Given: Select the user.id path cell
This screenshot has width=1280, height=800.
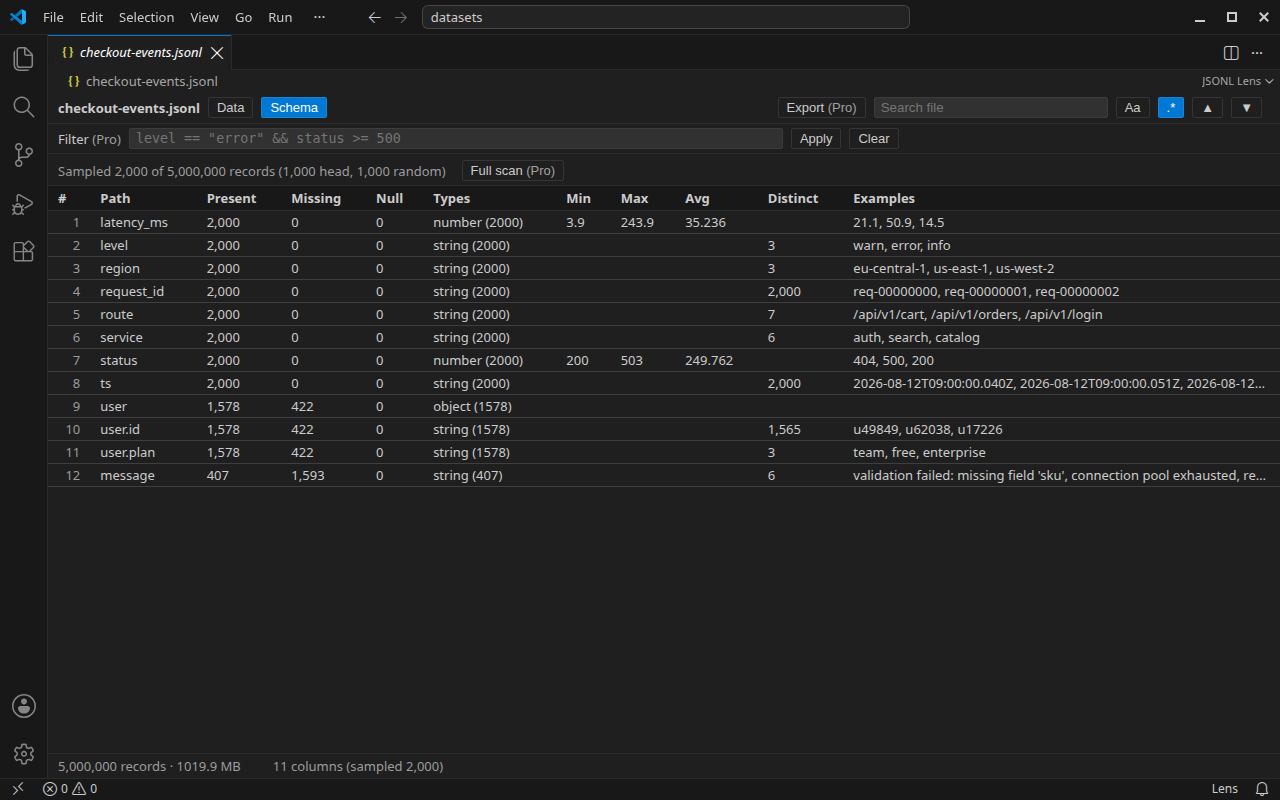Looking at the screenshot, I should point(120,429).
